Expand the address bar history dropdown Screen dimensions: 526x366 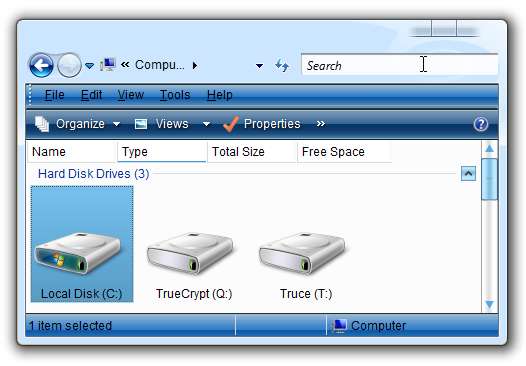point(259,66)
